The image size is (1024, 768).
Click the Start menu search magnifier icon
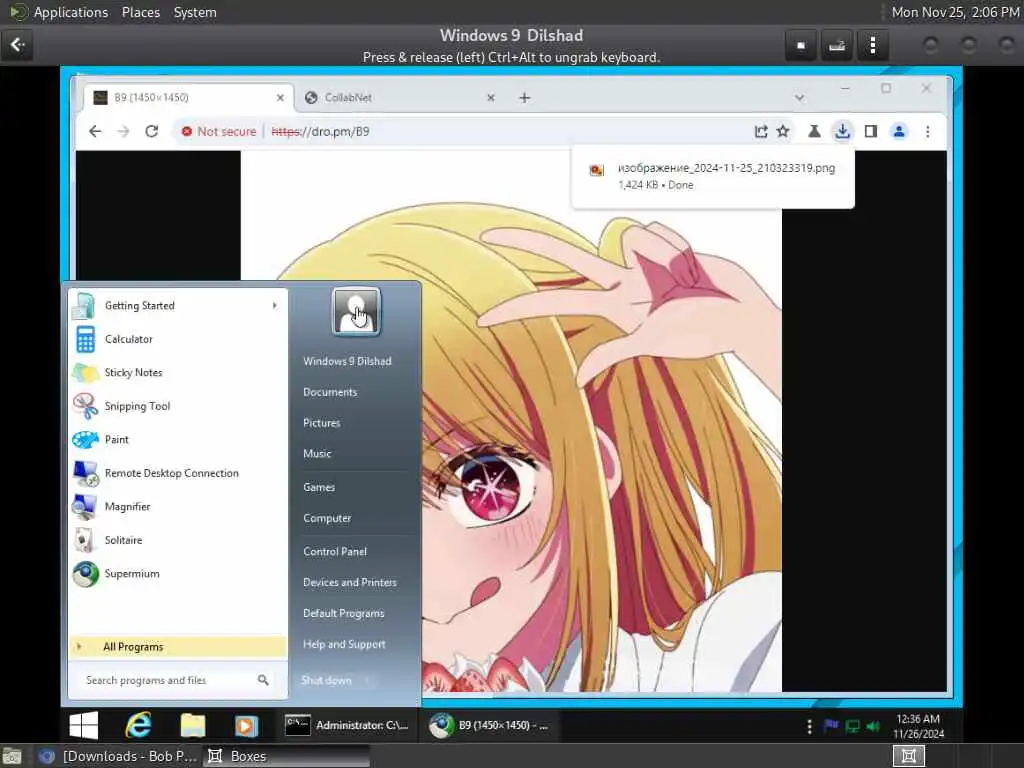pyautogui.click(x=263, y=680)
